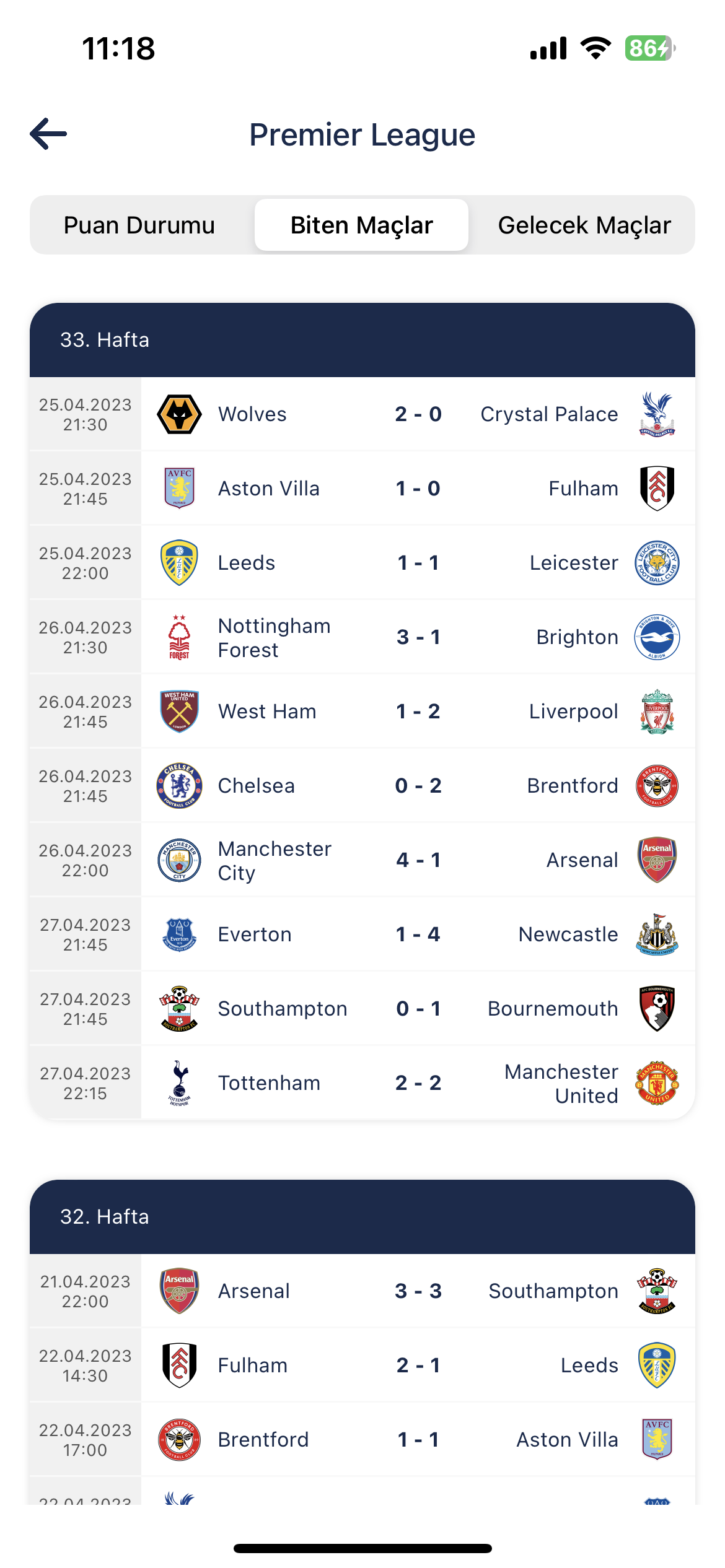
Task: Open the 33. Hafta section header
Action: 362,340
